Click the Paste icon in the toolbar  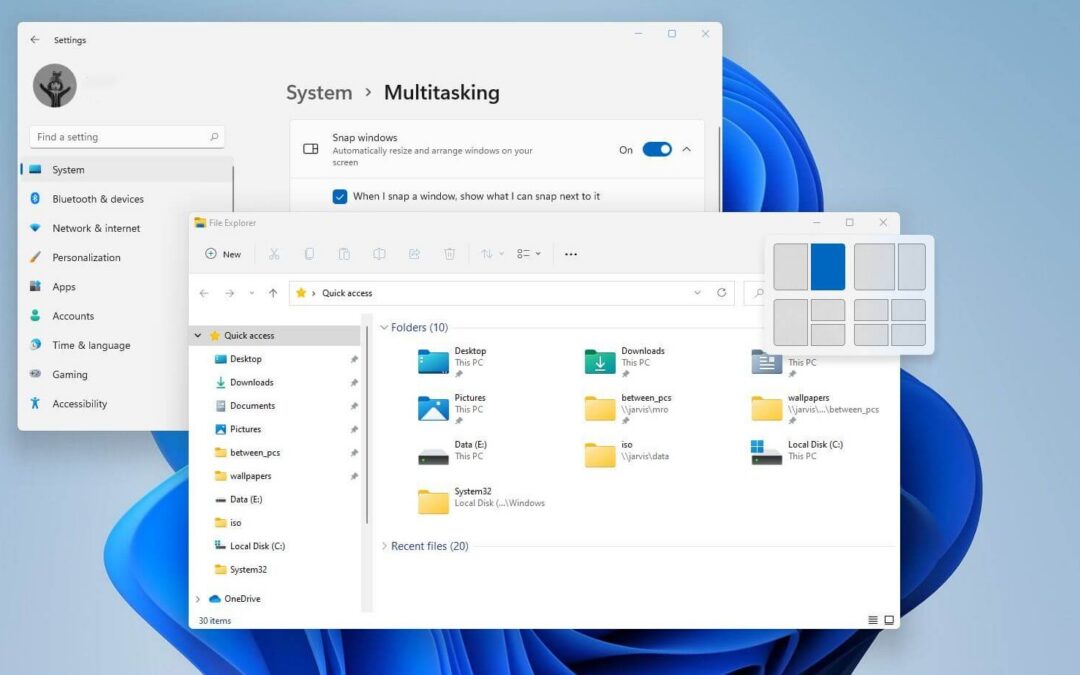[x=344, y=254]
